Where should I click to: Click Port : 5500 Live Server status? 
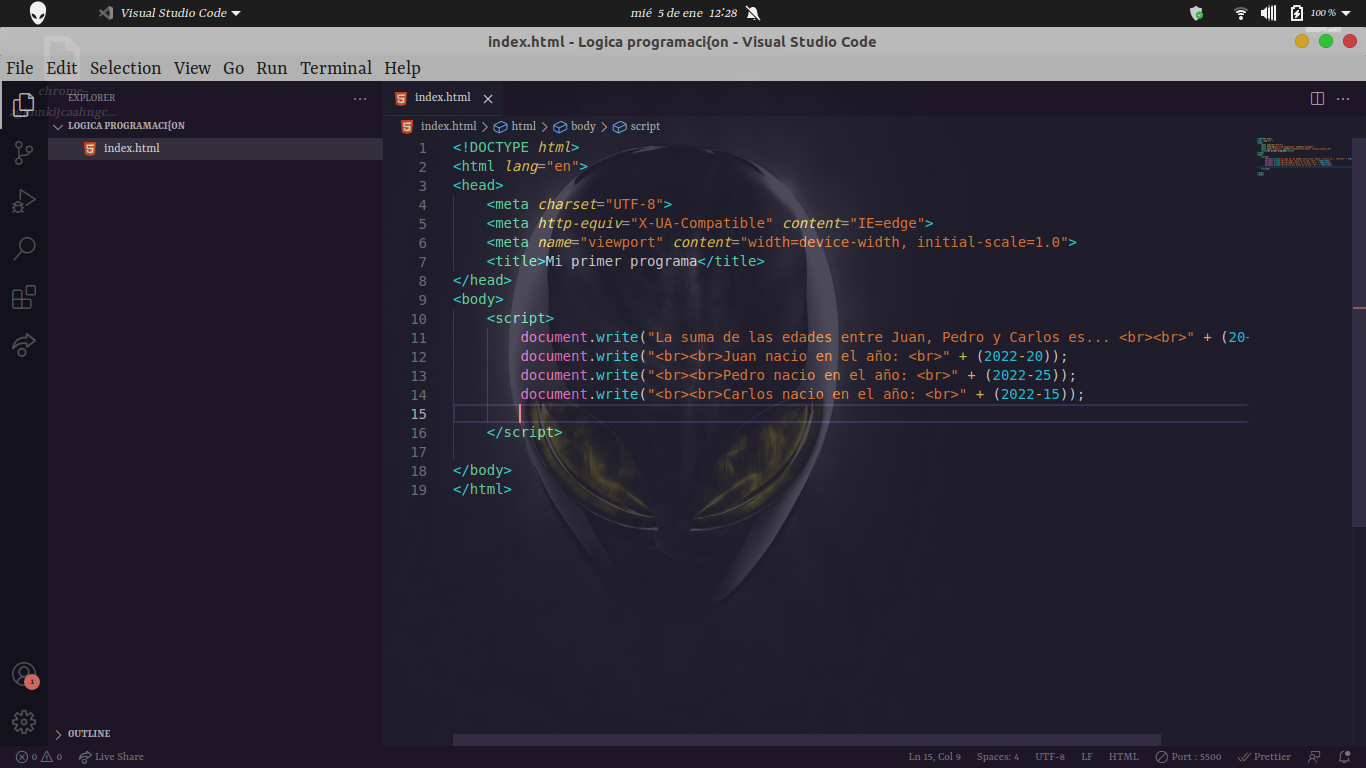[x=1188, y=757]
